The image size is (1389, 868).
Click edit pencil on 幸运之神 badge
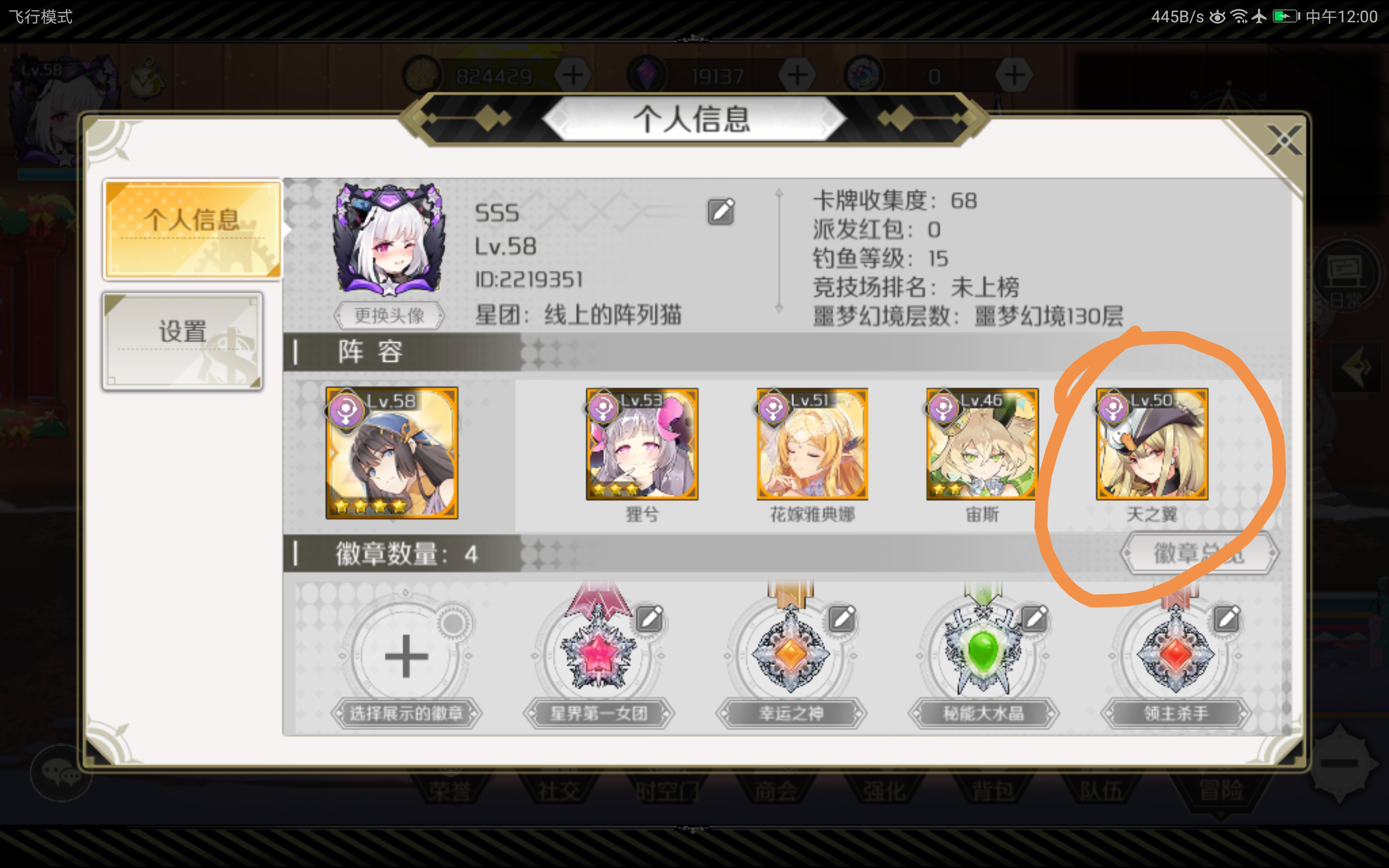tap(842, 618)
